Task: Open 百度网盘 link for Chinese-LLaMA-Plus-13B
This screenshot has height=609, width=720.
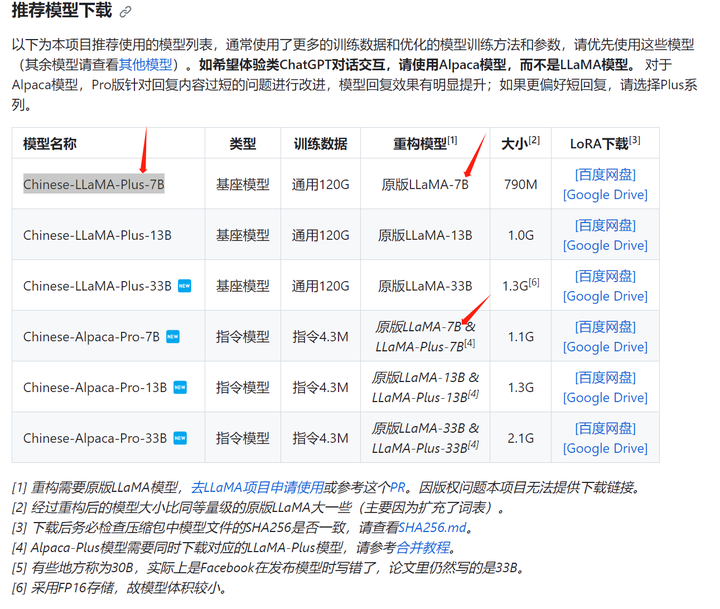Action: (605, 226)
